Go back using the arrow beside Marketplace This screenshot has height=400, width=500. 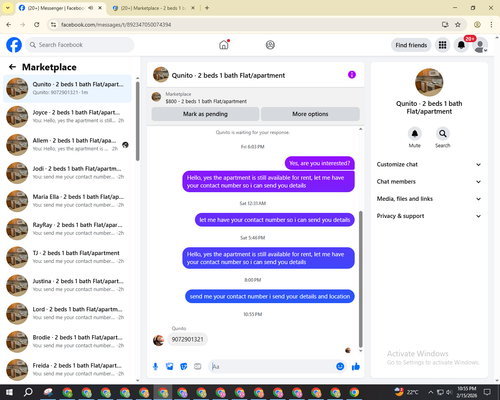[12, 67]
